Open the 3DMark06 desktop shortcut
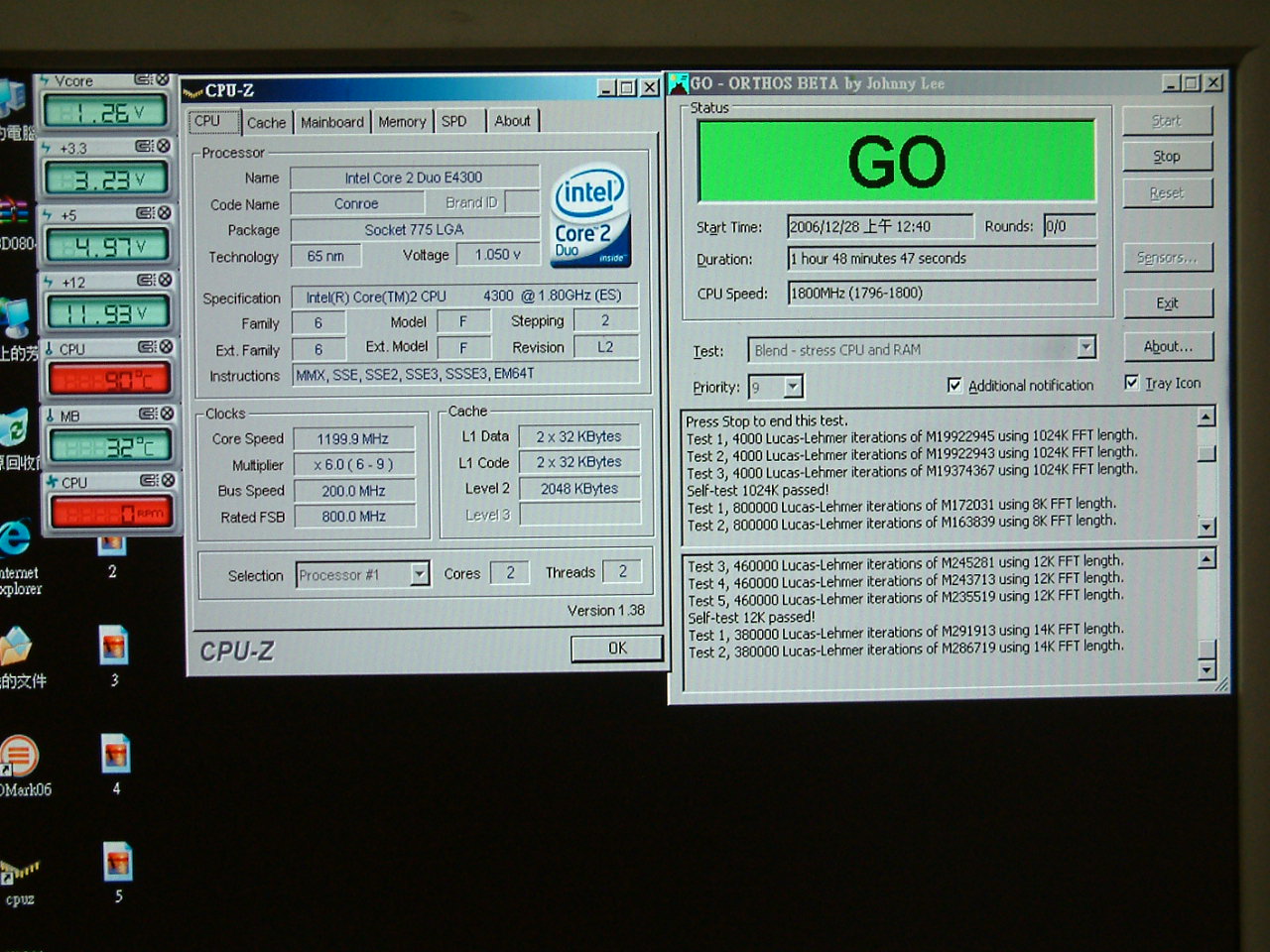Image resolution: width=1270 pixels, height=952 pixels. pyautogui.click(x=18, y=758)
